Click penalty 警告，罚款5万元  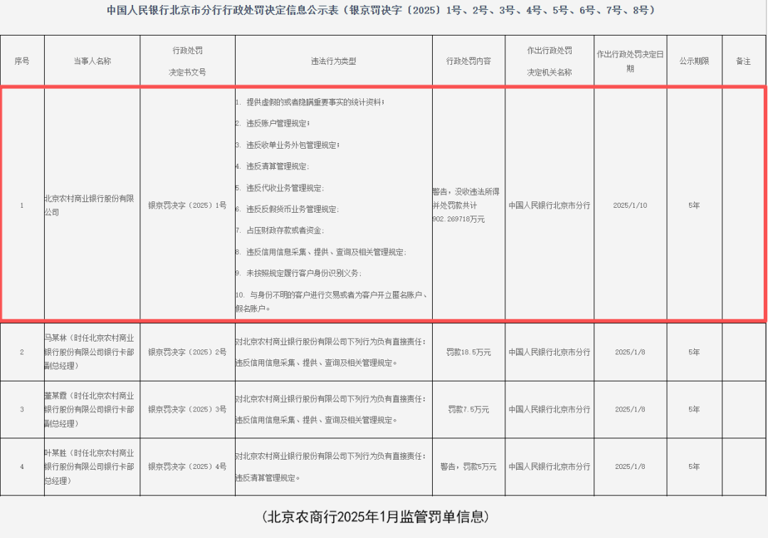[468, 466]
